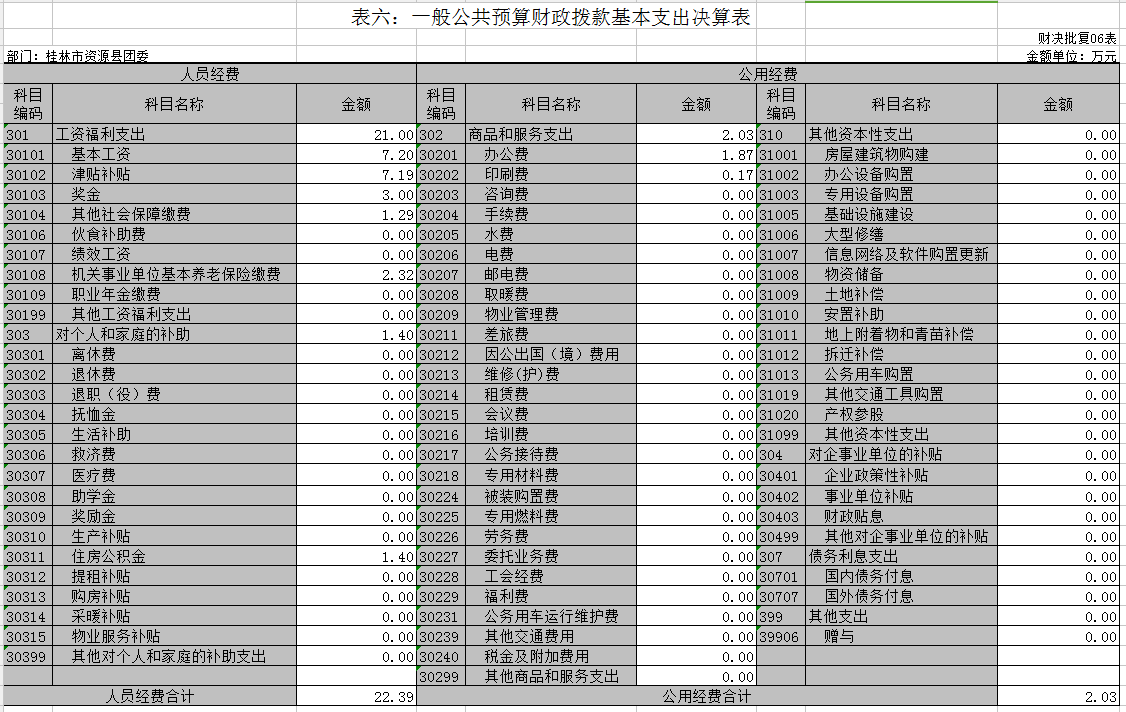Click the 工资福利支出 amount cell showing 21.00

pyautogui.click(x=356, y=135)
